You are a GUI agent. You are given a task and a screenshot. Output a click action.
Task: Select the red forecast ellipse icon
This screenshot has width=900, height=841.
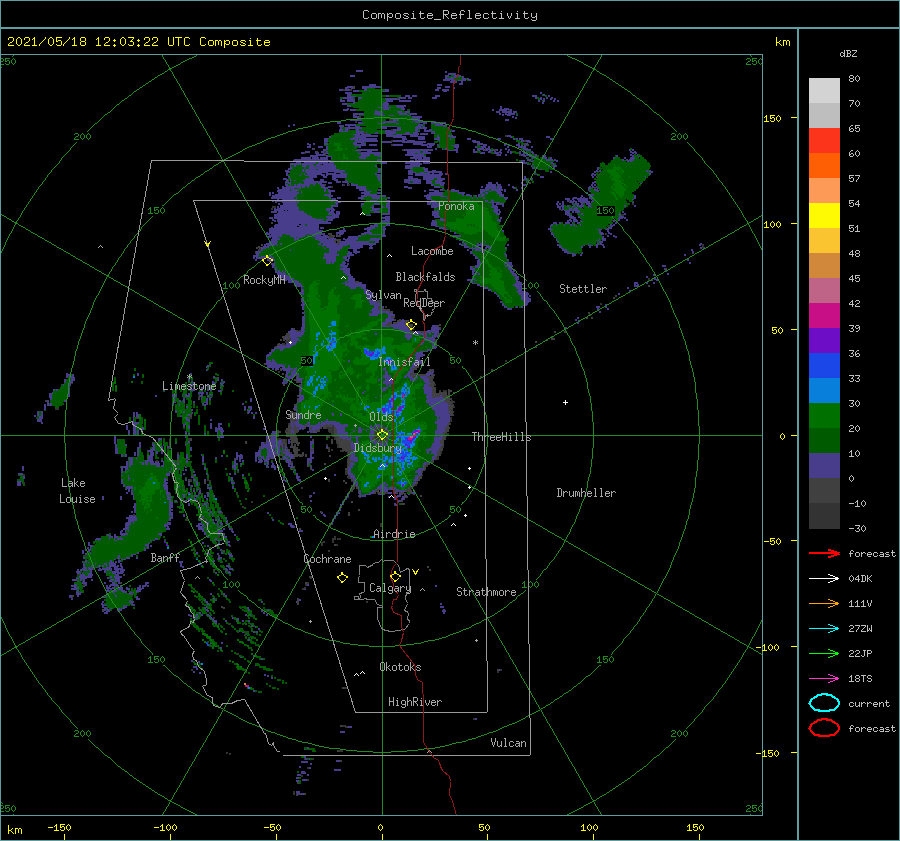[824, 728]
